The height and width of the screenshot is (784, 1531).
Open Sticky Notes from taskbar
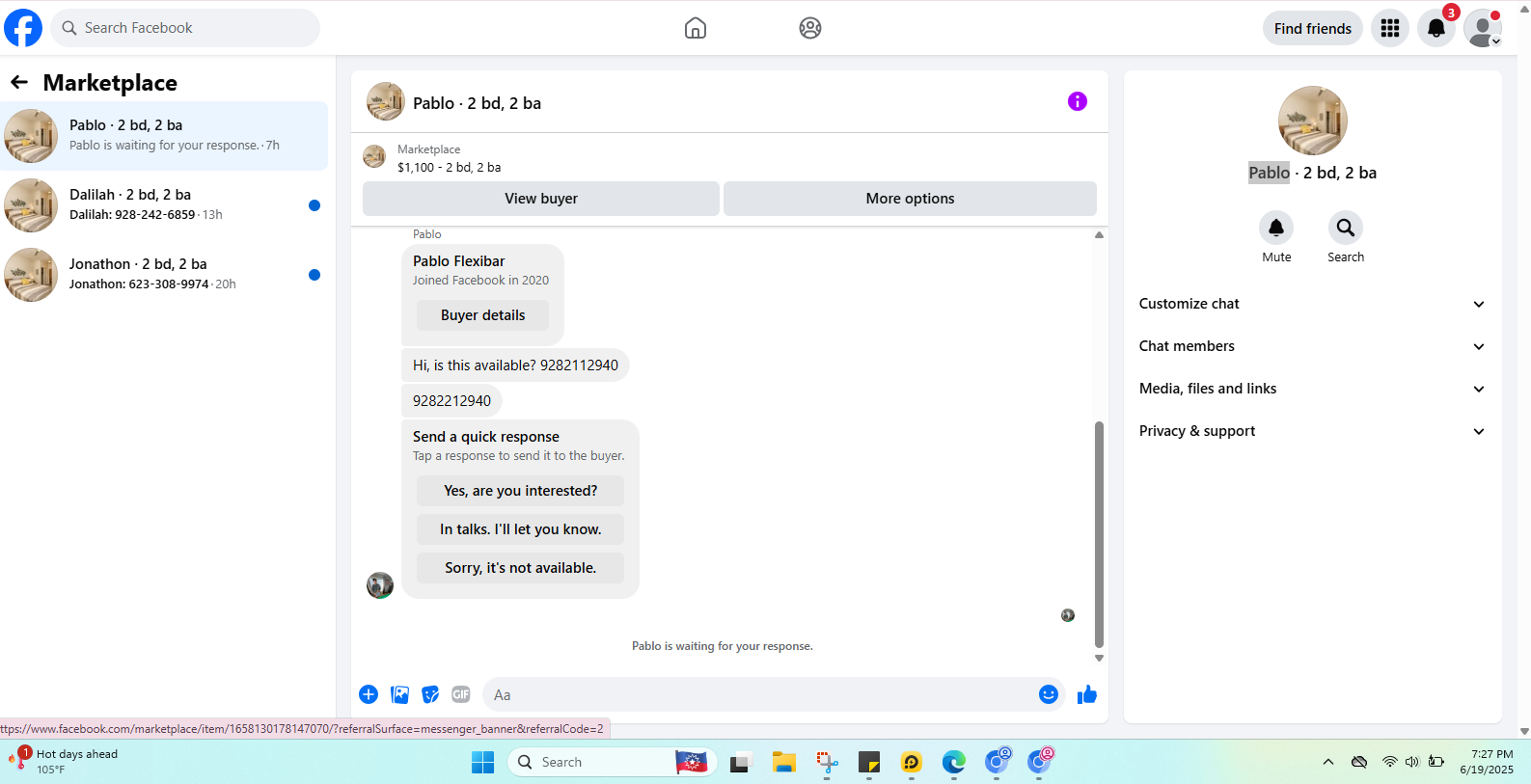869,762
